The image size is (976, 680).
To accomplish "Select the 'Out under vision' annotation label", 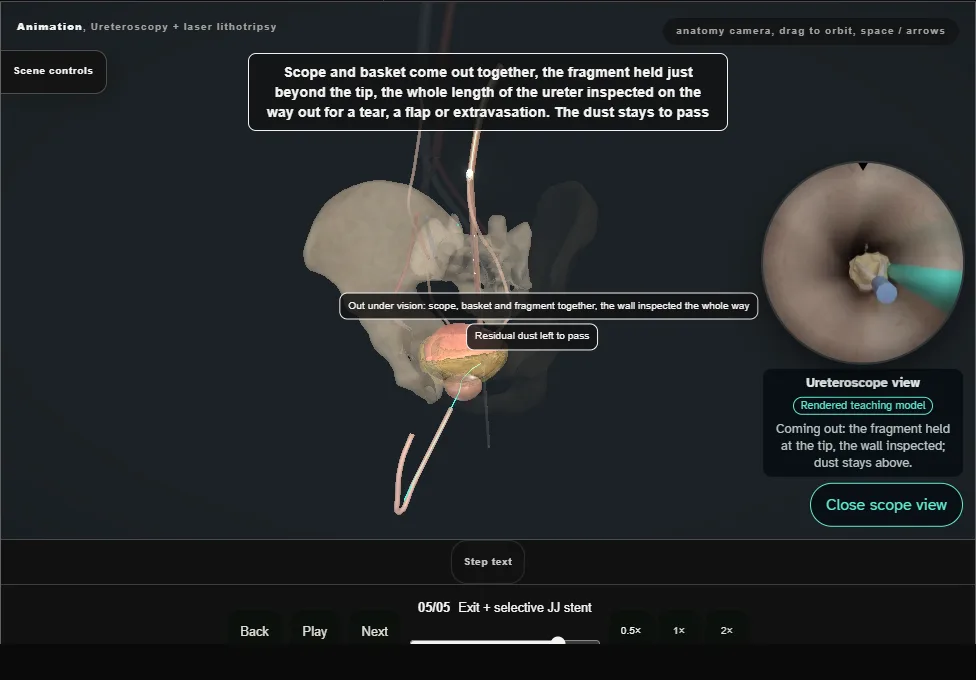I will (548, 306).
